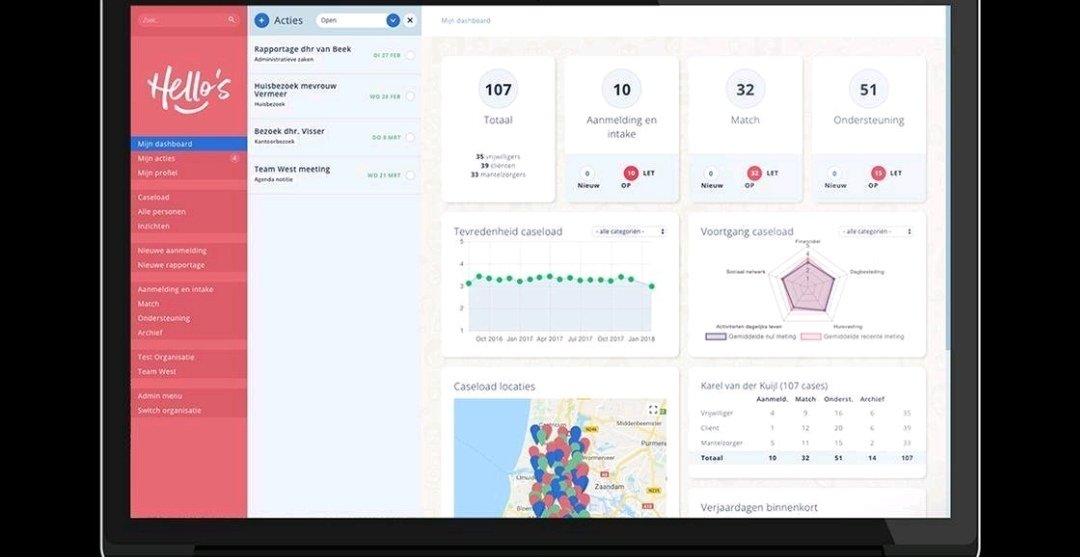This screenshot has width=1080, height=557.
Task: Open Inzichten in the sidebar
Action: [154, 226]
